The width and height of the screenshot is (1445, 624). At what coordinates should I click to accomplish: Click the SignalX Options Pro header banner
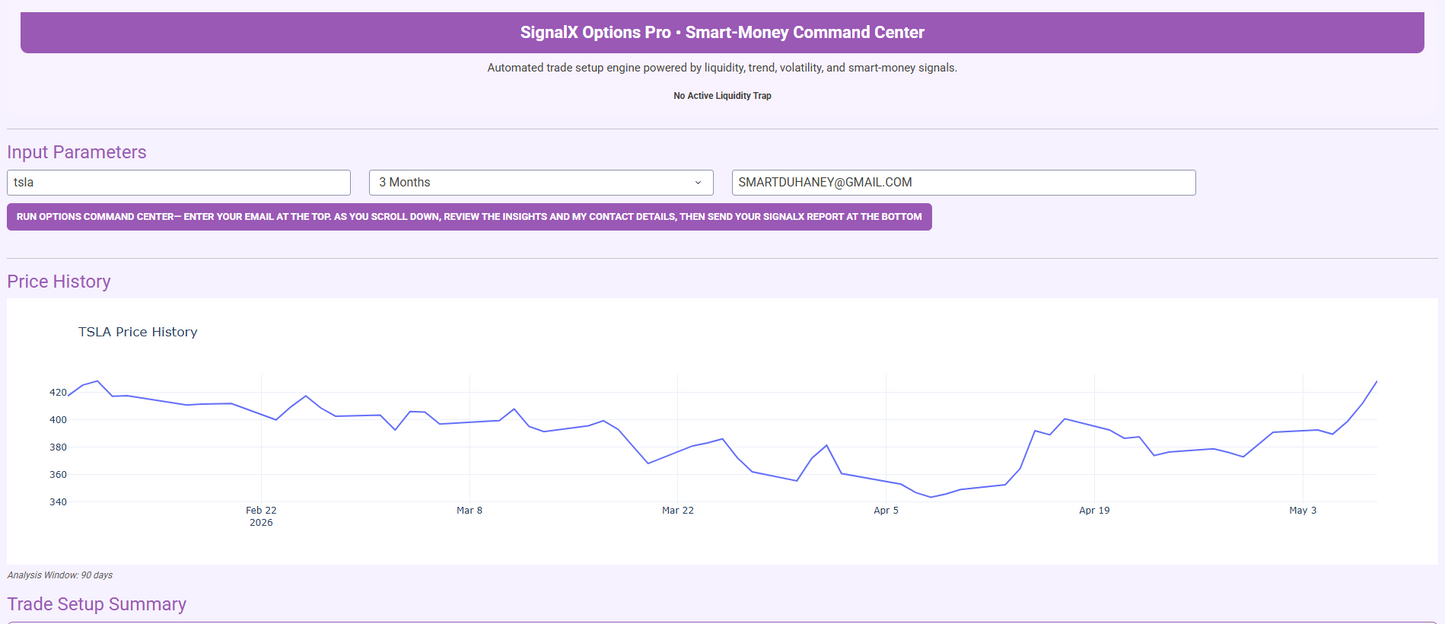pyautogui.click(x=722, y=32)
